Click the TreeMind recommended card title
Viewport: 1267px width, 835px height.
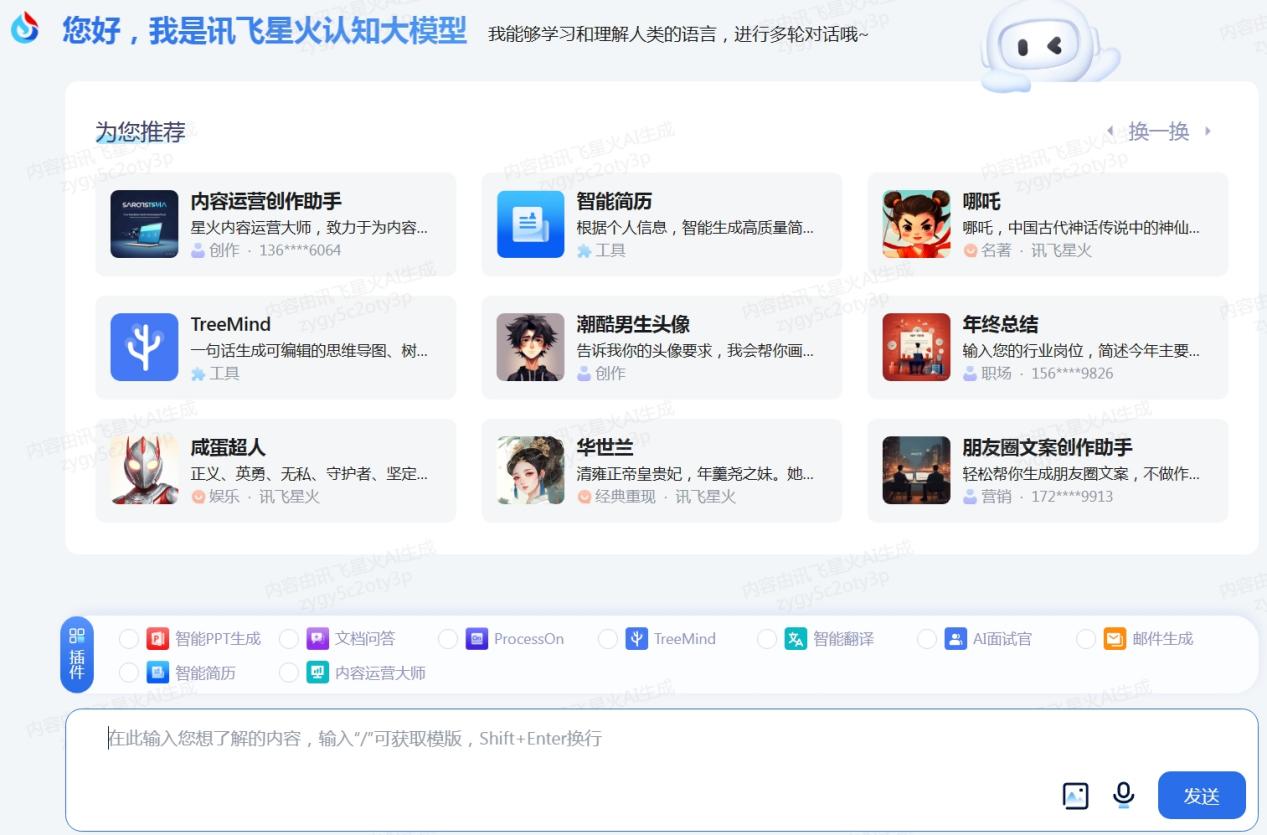(231, 325)
